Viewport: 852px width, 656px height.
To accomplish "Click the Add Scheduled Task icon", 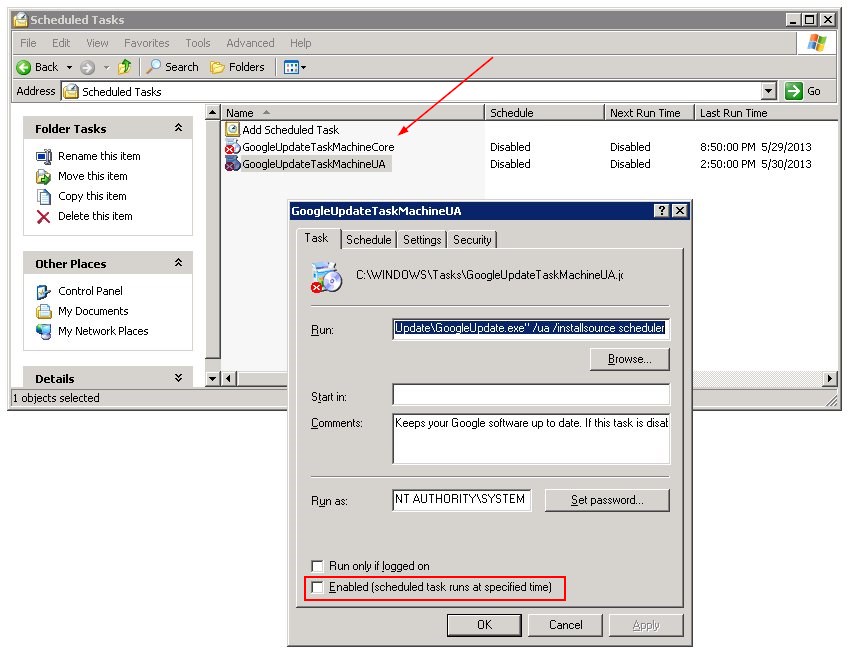I will click(x=233, y=129).
